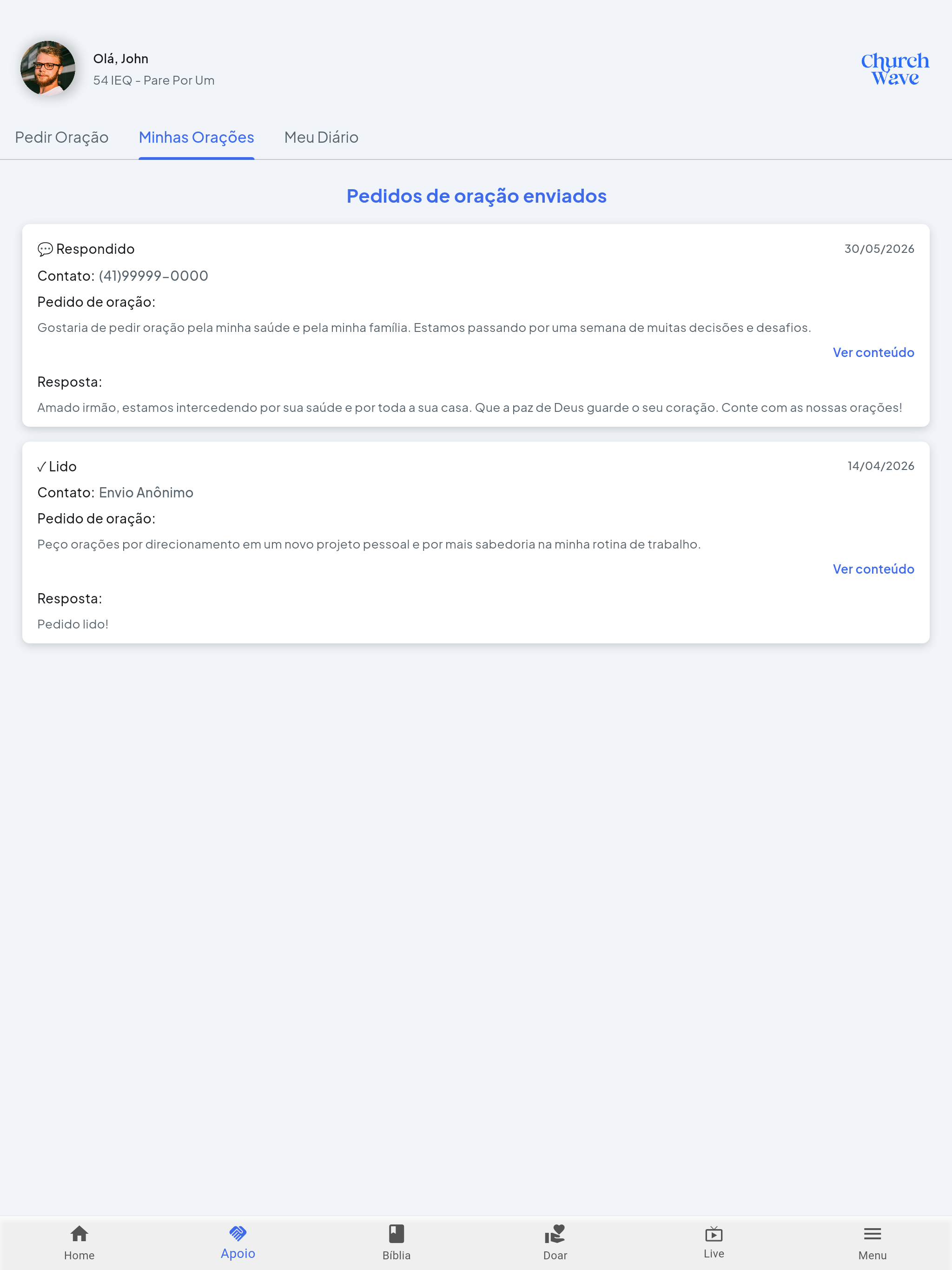The width and height of the screenshot is (952, 1270).
Task: Open the Bíblia book icon
Action: pyautogui.click(x=397, y=1234)
